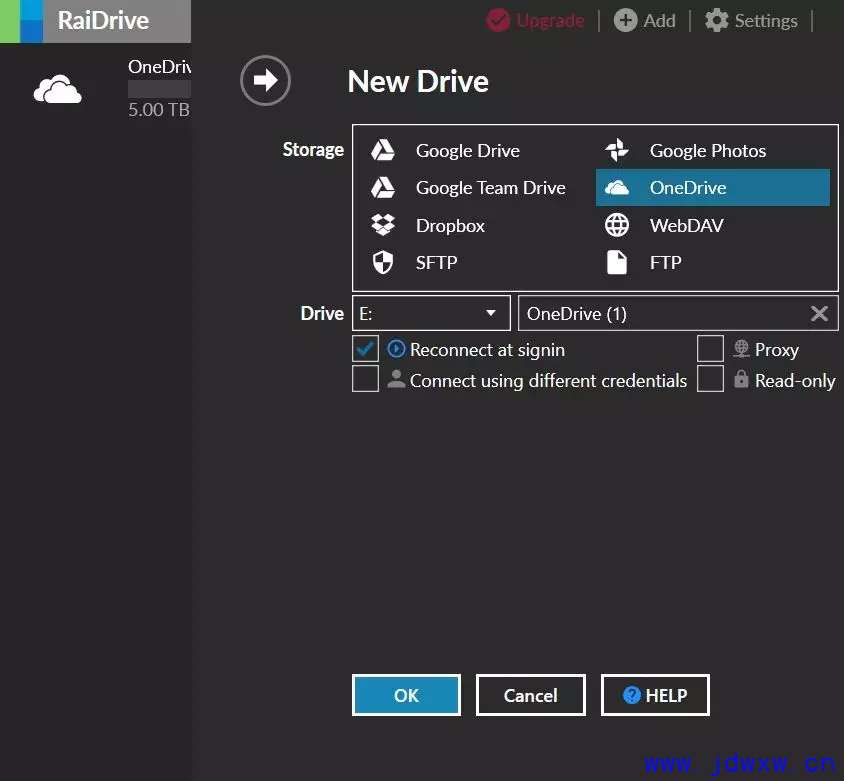Image resolution: width=844 pixels, height=781 pixels.
Task: Click the Storage label
Action: pos(313,150)
